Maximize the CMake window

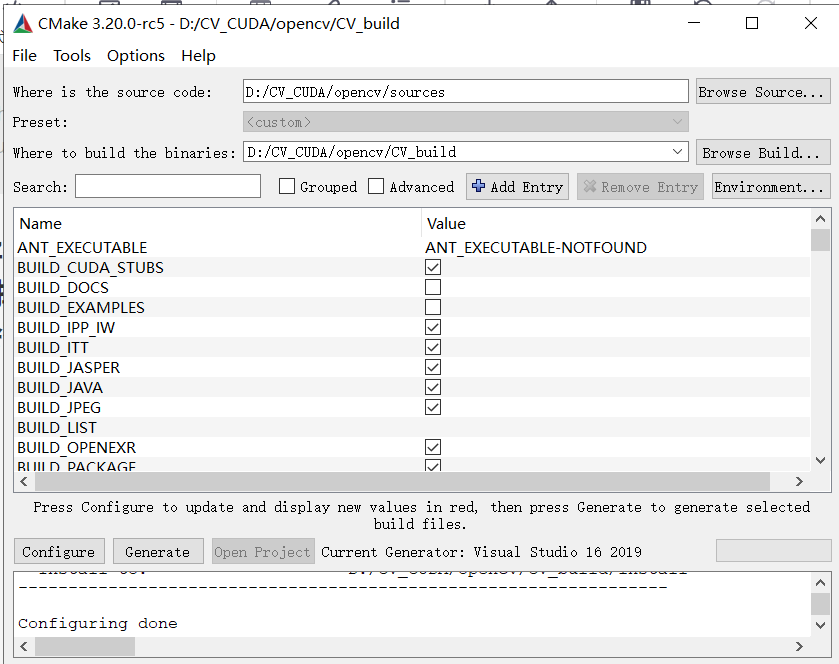752,23
